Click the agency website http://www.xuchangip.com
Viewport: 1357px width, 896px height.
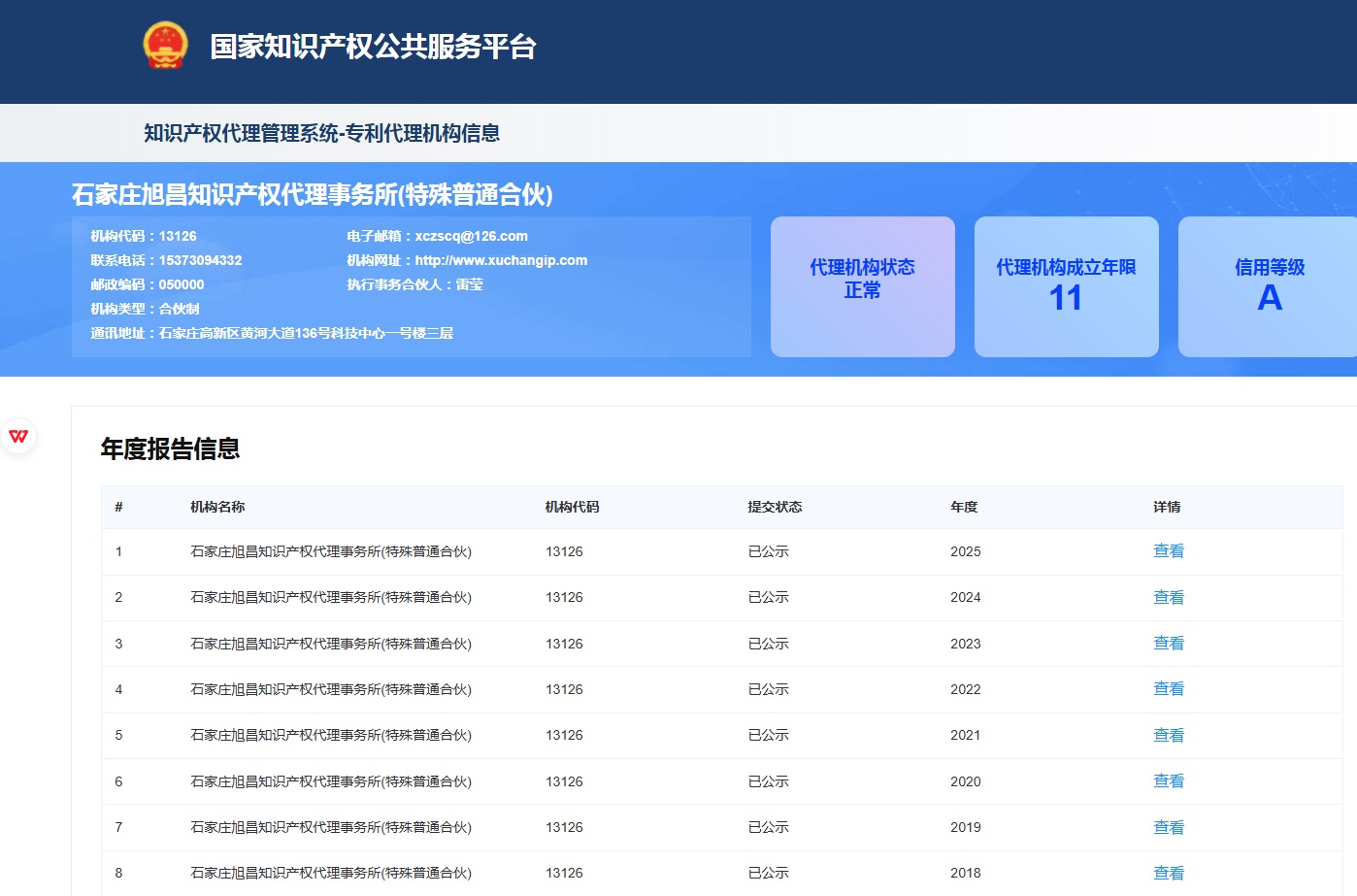tap(501, 260)
